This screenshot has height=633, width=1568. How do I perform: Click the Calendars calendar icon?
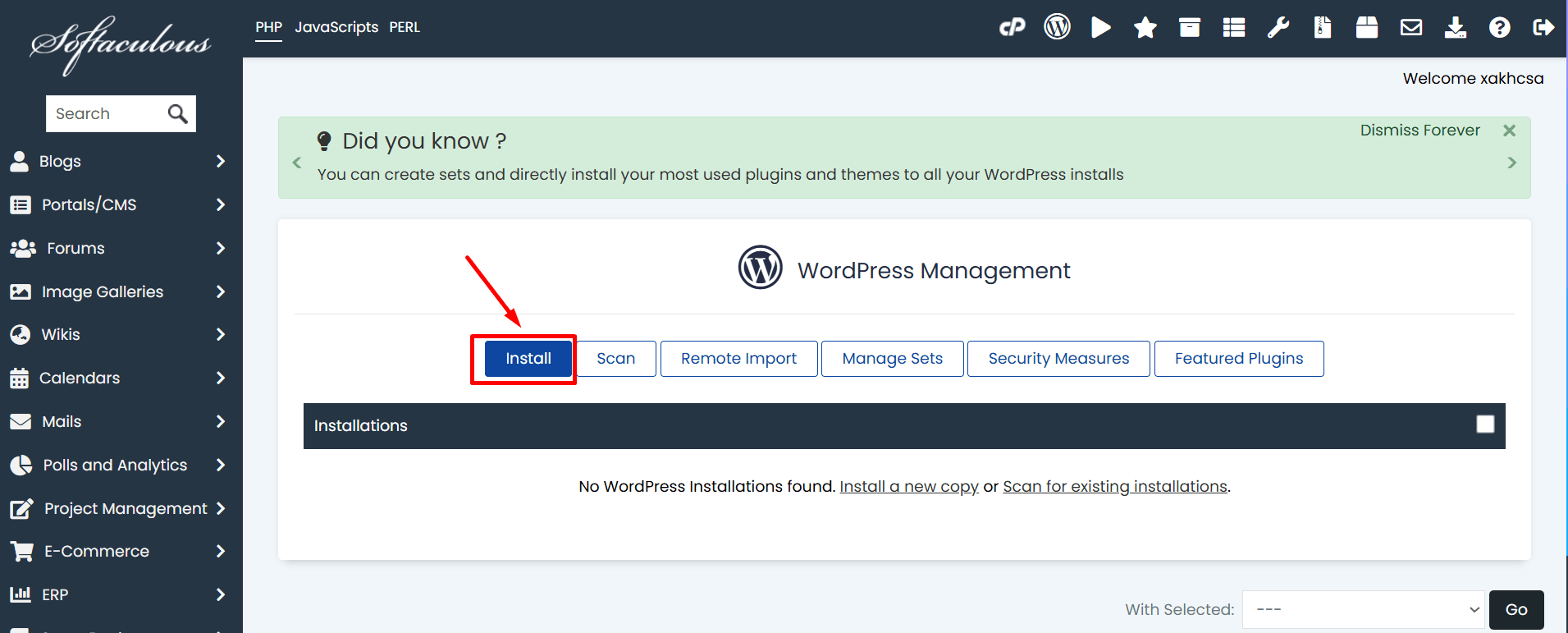click(19, 378)
